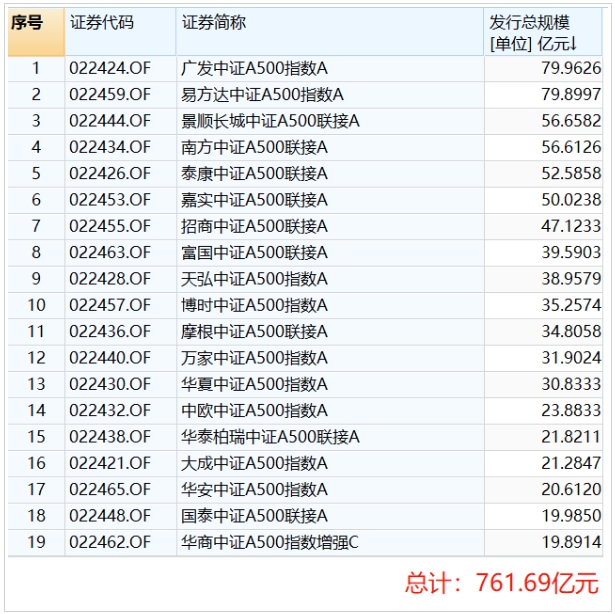Click the 证券简称 column header
Screen dimensions: 615x614
[330, 32]
